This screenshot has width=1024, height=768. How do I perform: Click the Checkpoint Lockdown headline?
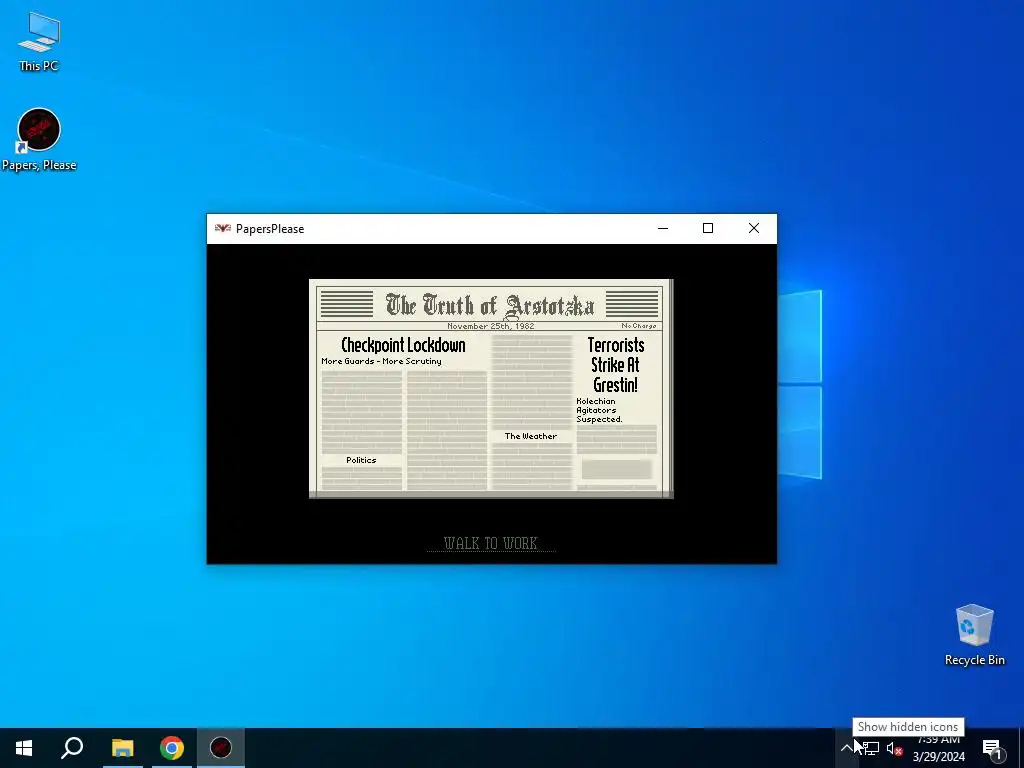403,345
